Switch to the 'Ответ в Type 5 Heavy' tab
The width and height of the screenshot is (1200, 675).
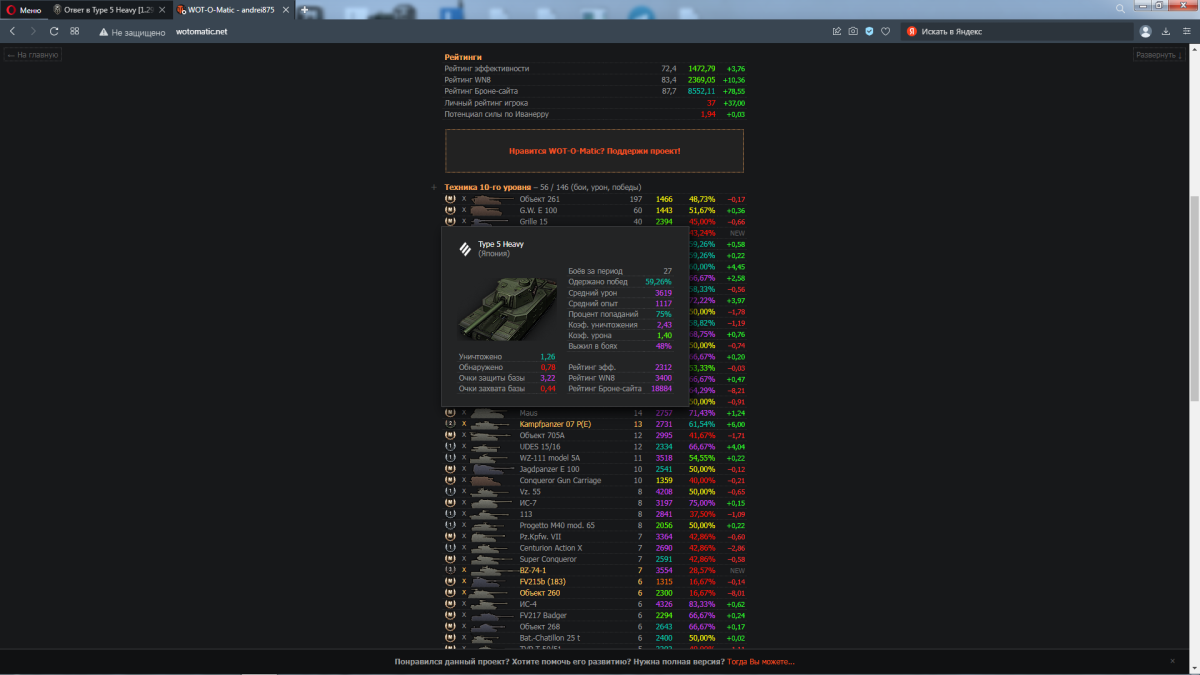coord(109,9)
